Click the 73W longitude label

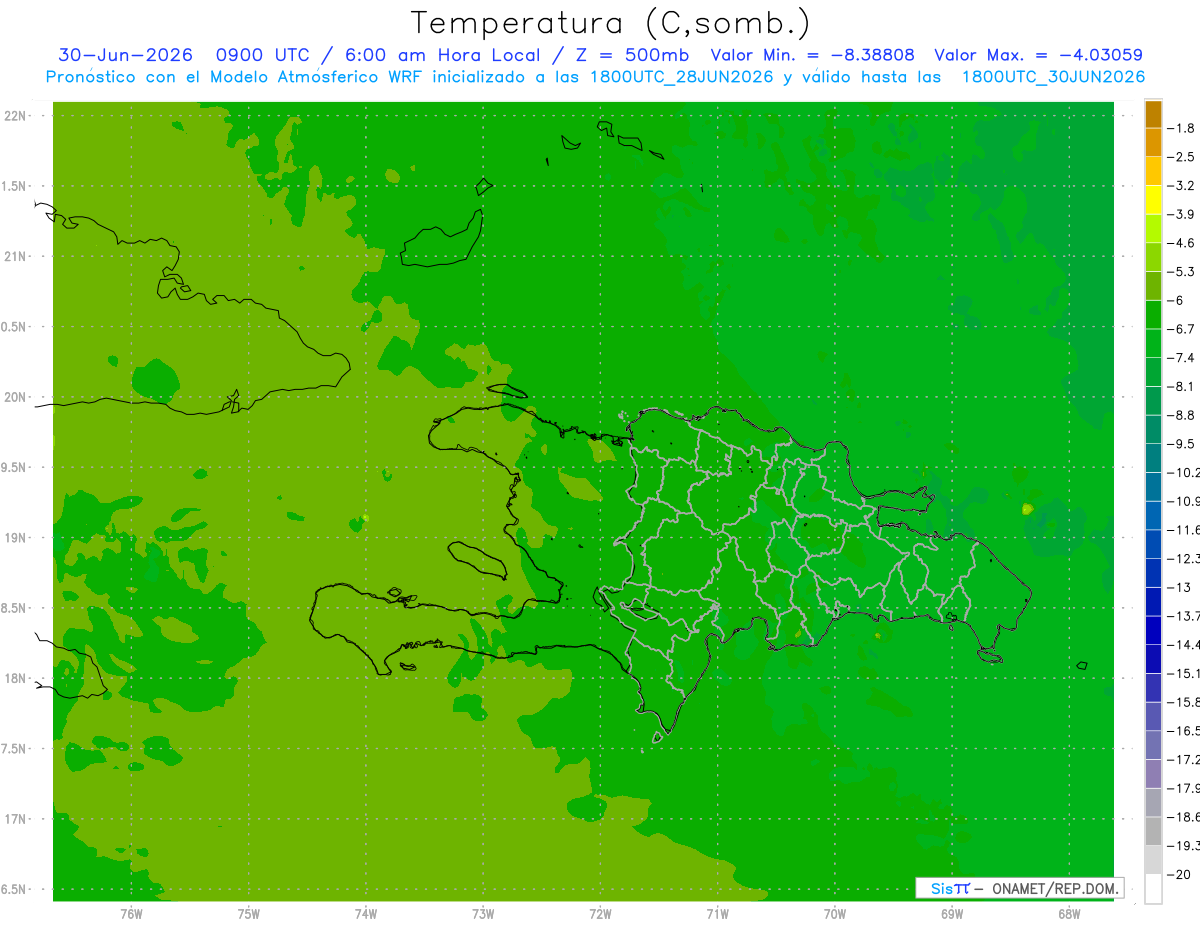click(483, 914)
